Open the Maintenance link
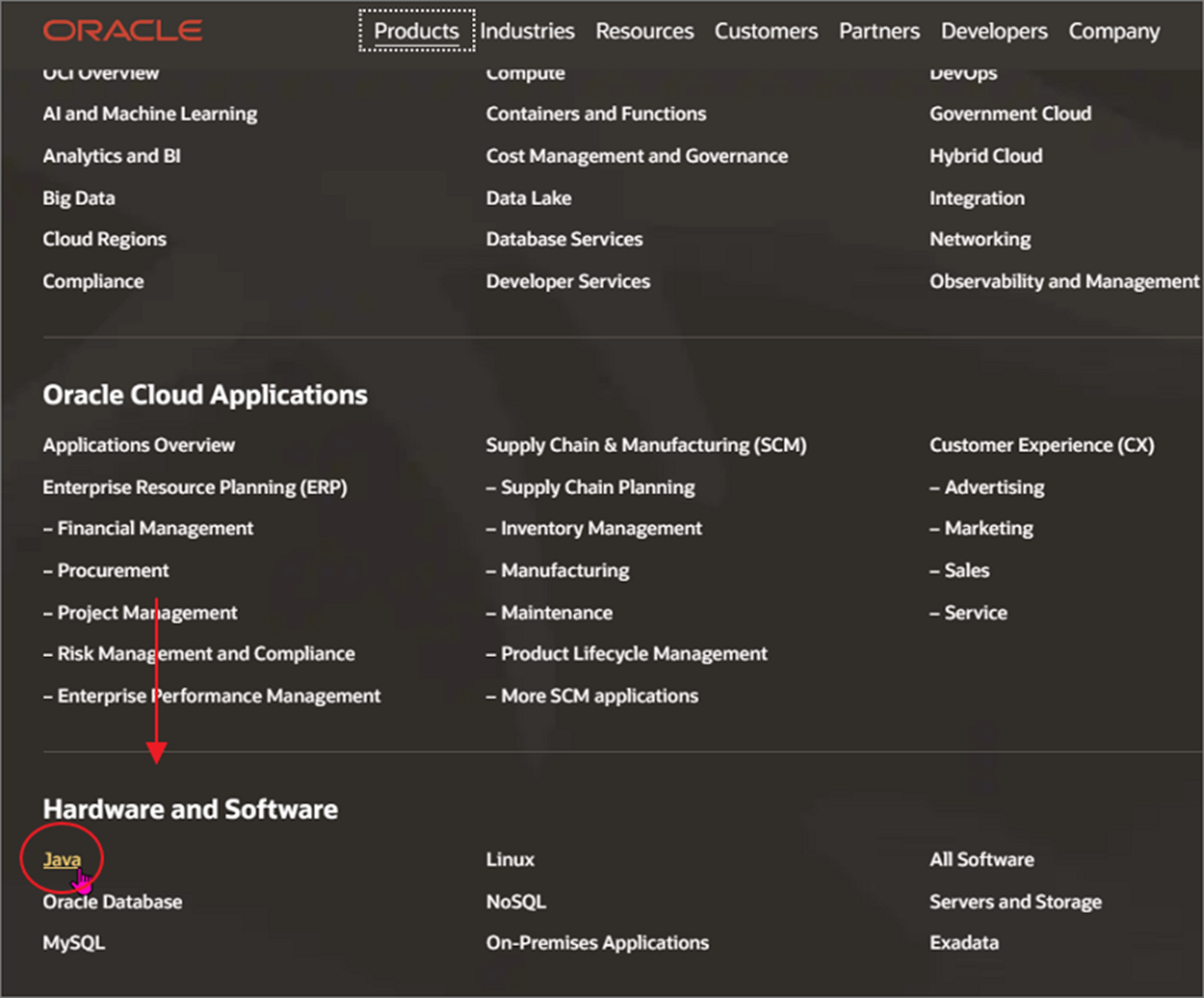Viewport: 1204px width, 998px height. [549, 613]
